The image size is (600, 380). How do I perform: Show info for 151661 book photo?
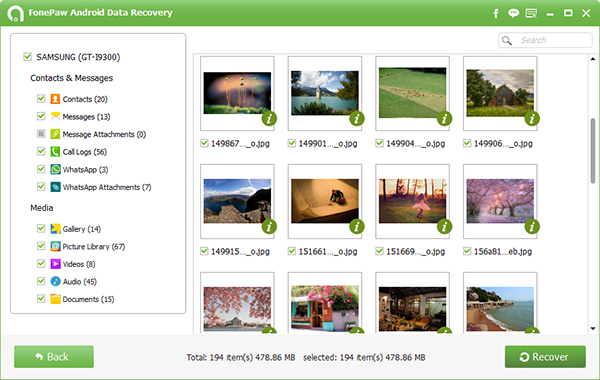click(357, 227)
